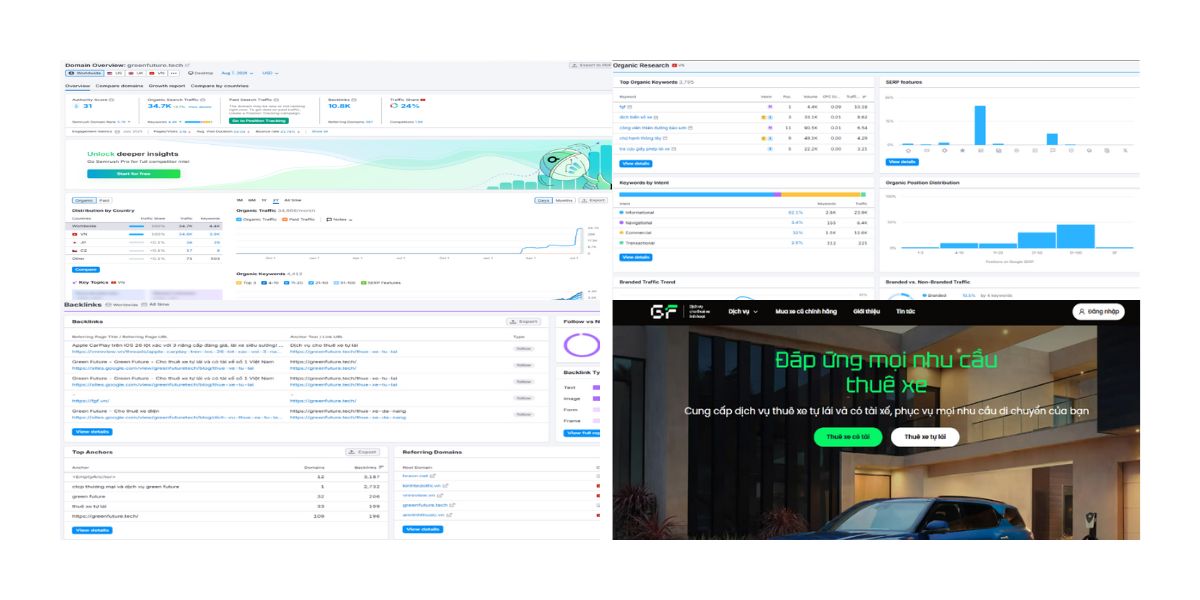Click Informational blue legend swatch
The image size is (1200, 600).
coord(621,212)
